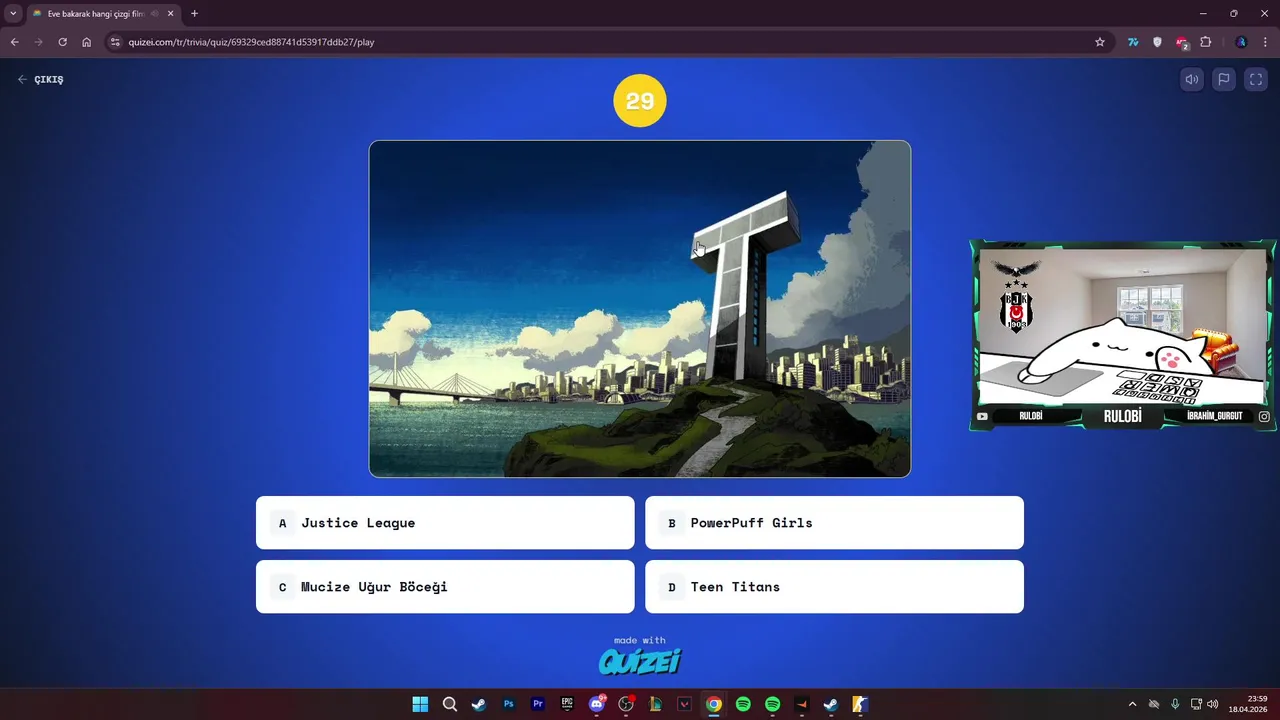Click the Quizei logo at the bottom

click(640, 661)
